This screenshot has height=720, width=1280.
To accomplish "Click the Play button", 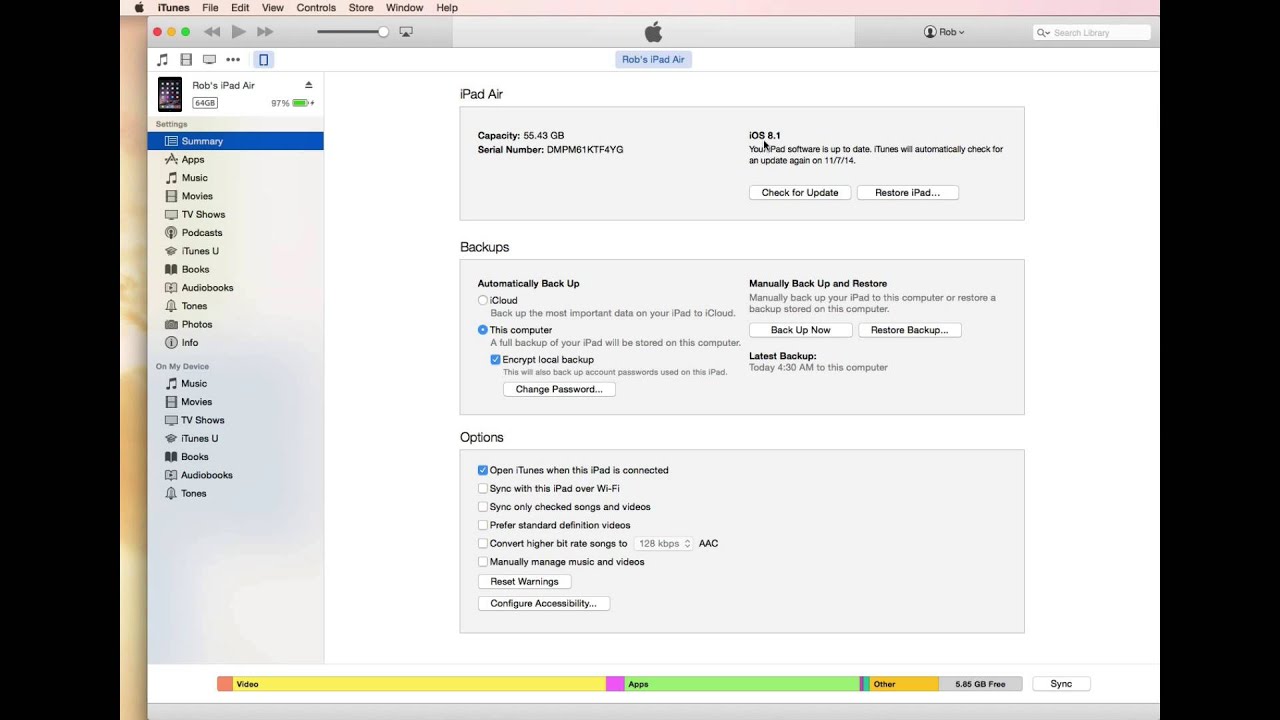I will click(239, 32).
